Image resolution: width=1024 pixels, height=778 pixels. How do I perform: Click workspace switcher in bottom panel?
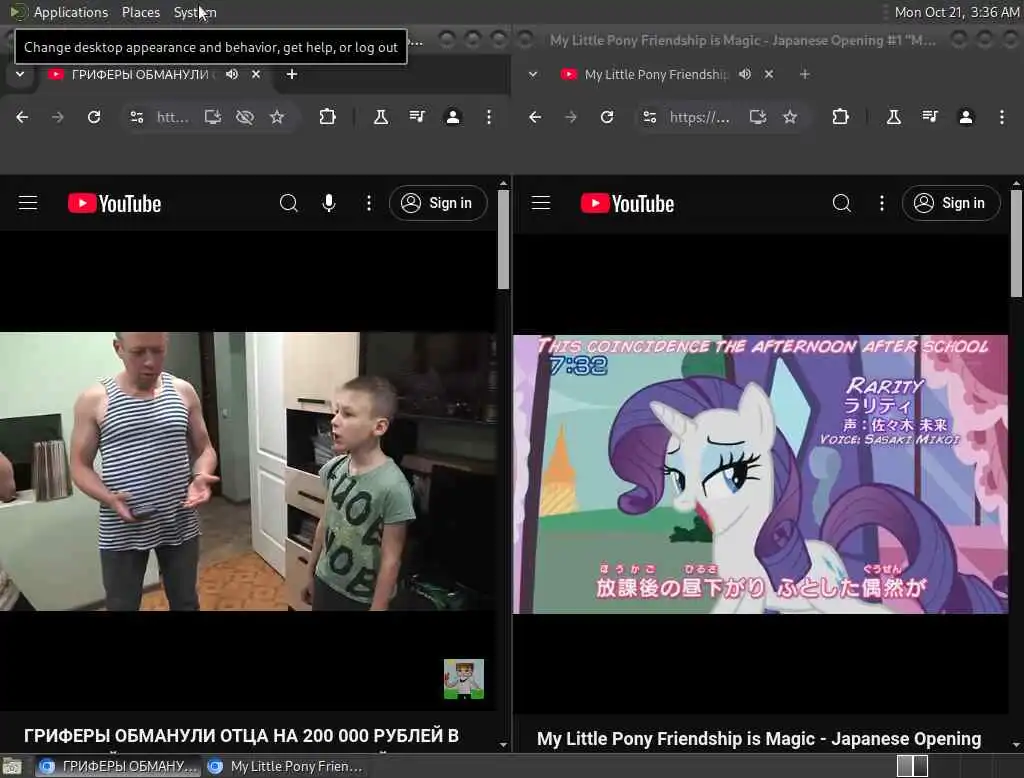pyautogui.click(x=912, y=766)
